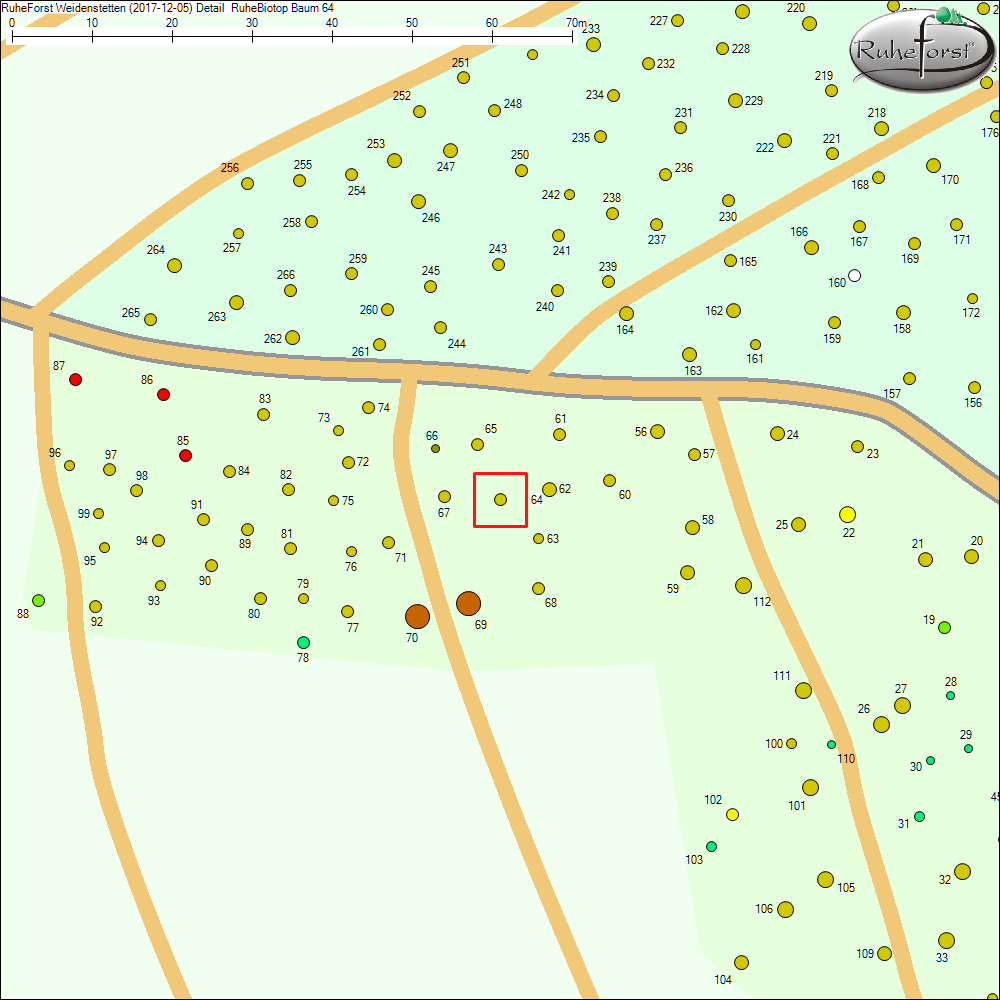This screenshot has width=1000, height=1000.
Task: Select the large brown tree marker 70
Action: (x=417, y=616)
